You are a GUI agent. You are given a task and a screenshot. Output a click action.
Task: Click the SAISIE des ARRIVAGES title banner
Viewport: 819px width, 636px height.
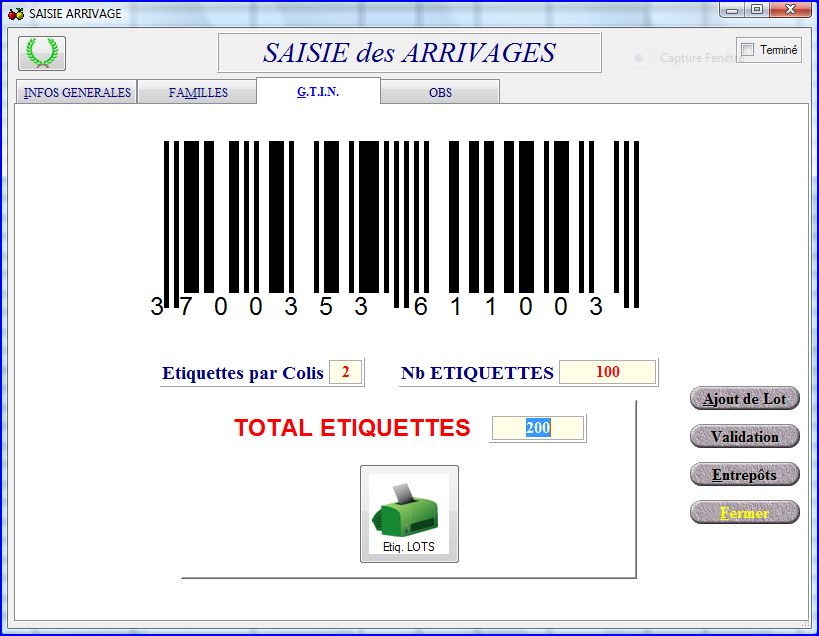(410, 53)
